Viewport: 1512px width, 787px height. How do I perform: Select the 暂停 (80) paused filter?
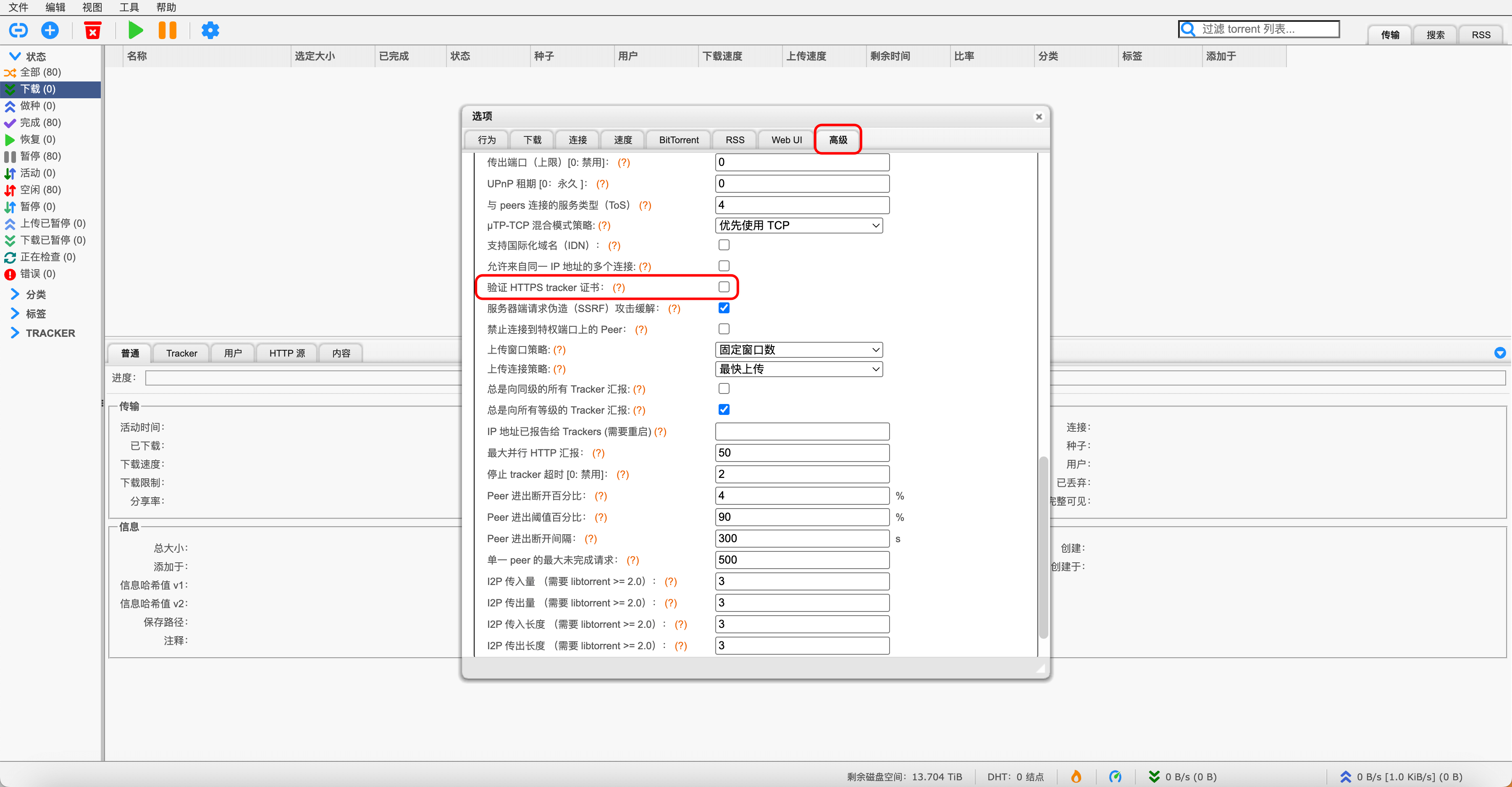pyautogui.click(x=50, y=156)
